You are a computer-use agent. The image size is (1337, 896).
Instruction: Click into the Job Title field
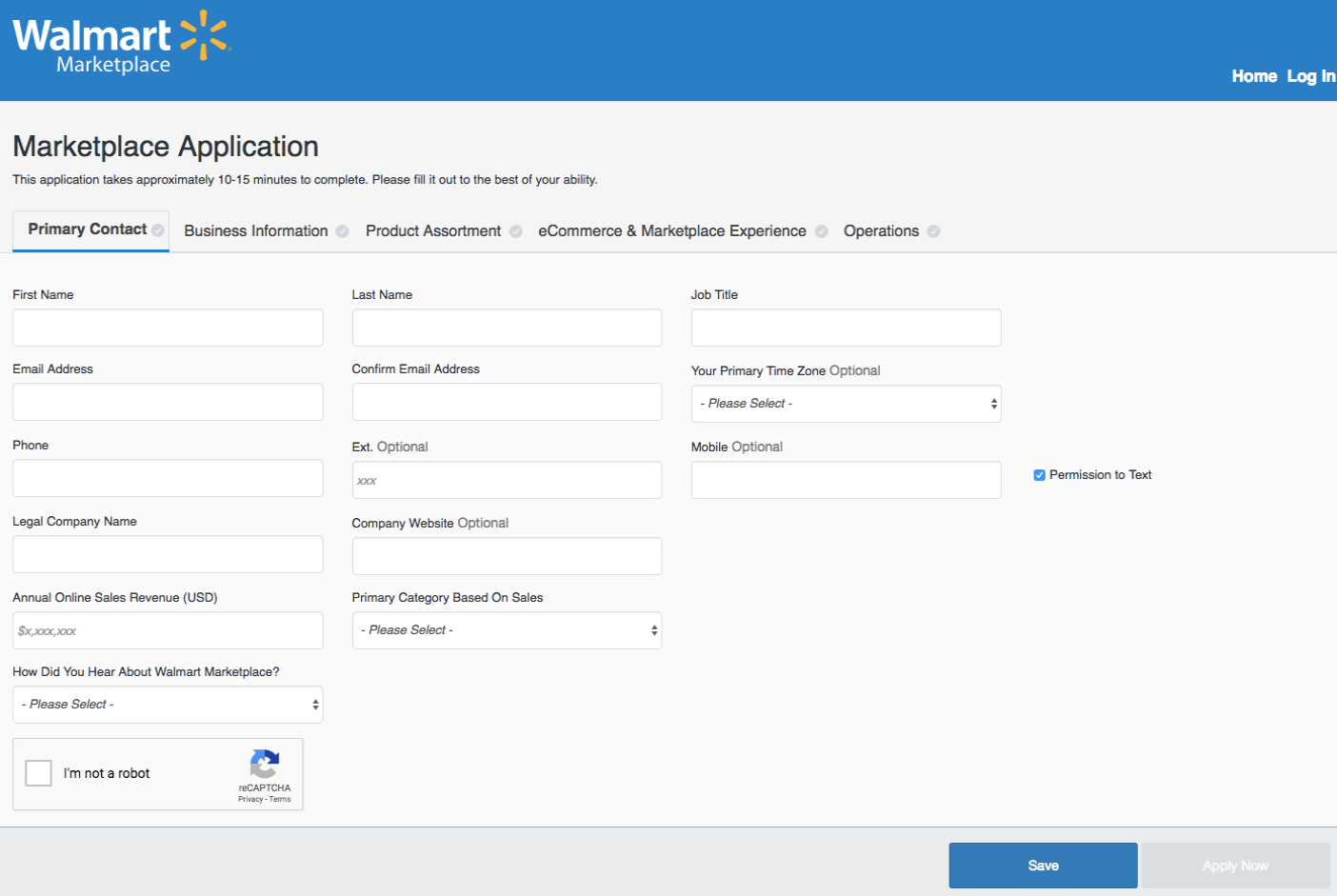[846, 328]
